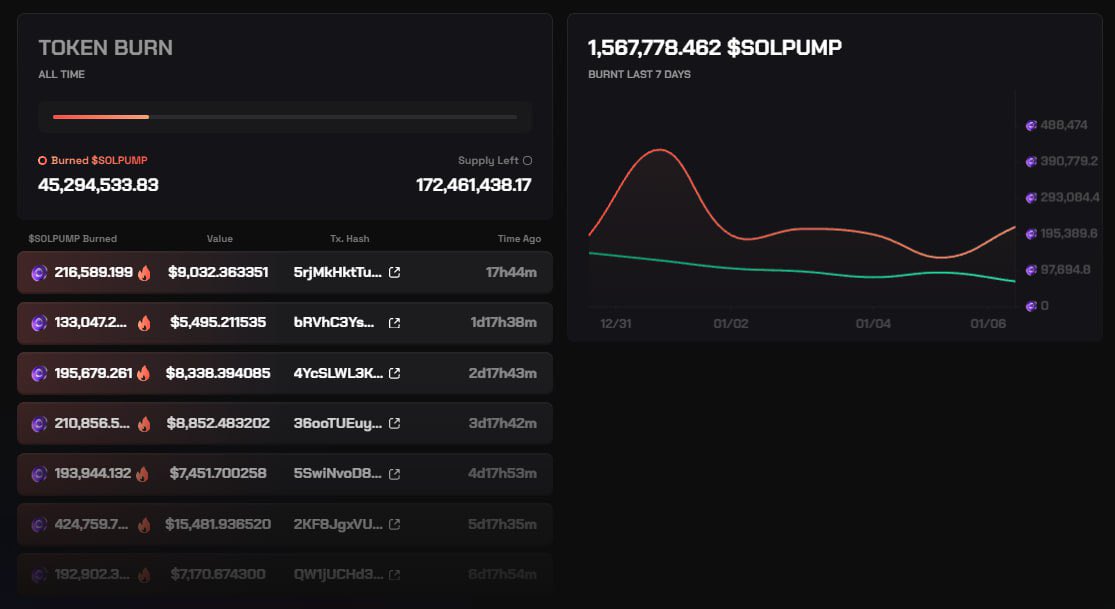Click flame icon beside 193,944.132 burn
The width and height of the screenshot is (1115, 609).
144,473
